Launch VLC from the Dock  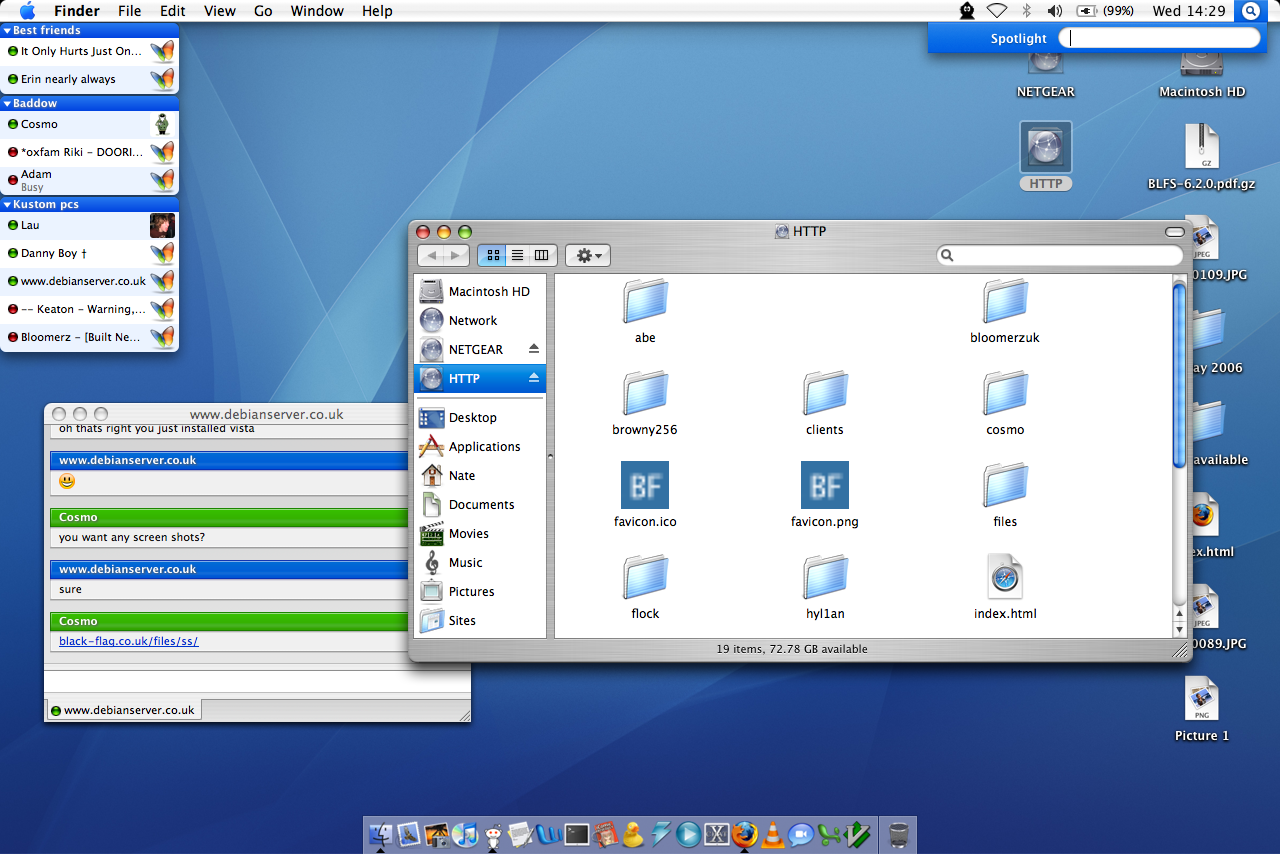coord(772,833)
